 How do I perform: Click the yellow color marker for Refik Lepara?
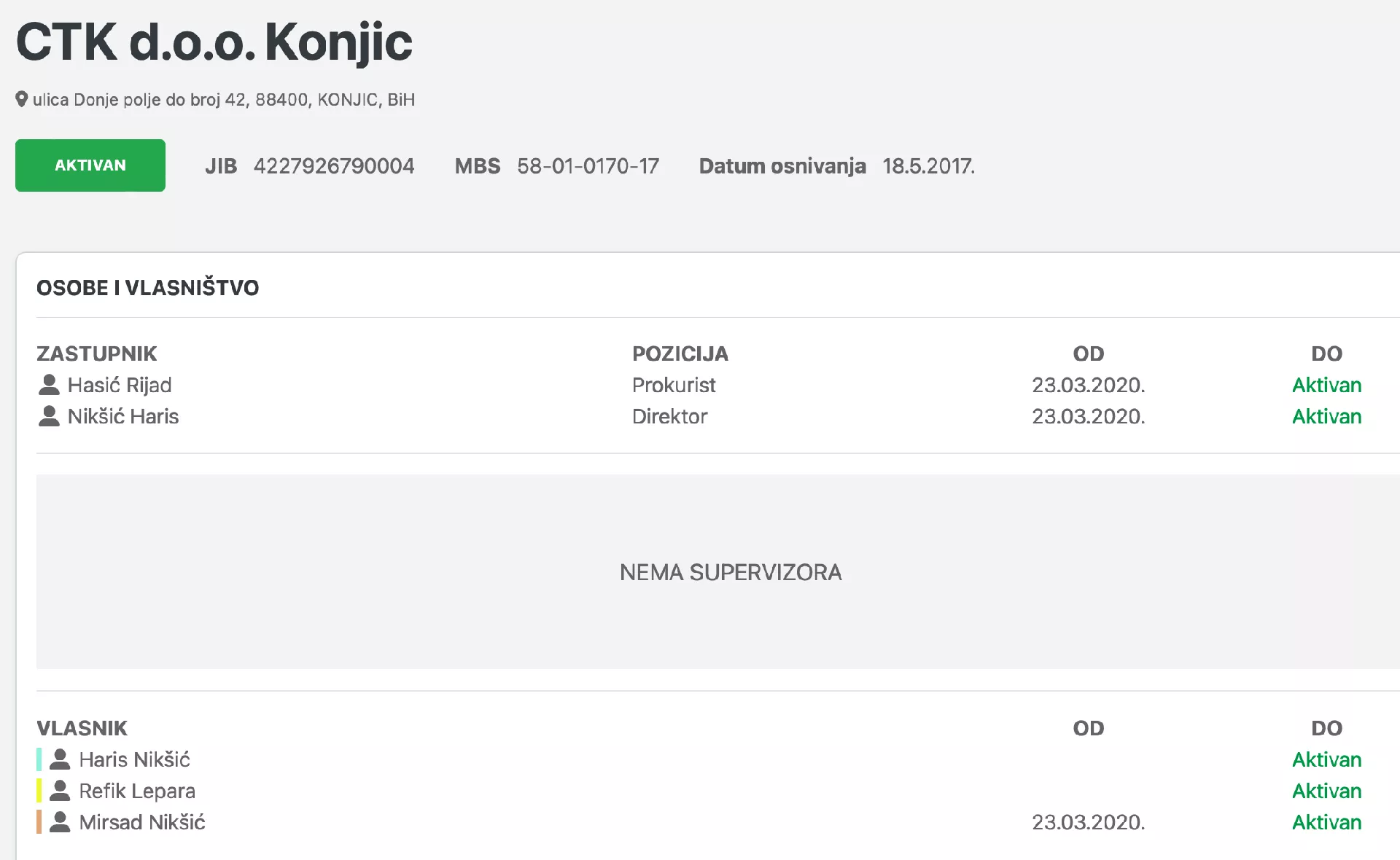(39, 791)
